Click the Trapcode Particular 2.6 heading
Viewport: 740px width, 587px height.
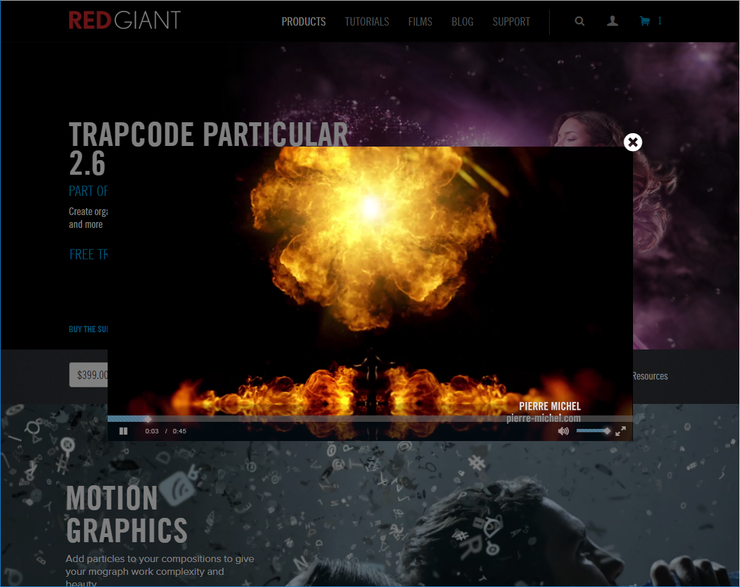208,149
